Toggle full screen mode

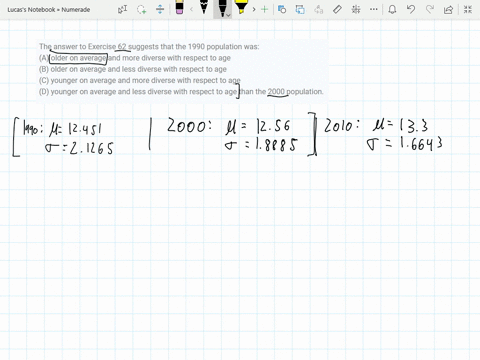tap(468, 9)
